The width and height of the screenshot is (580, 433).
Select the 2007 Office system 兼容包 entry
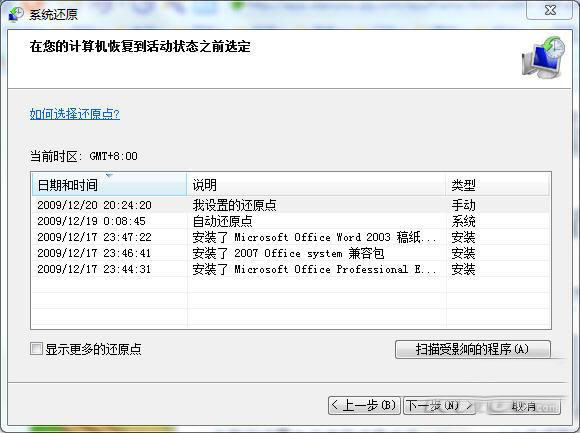tap(291, 253)
